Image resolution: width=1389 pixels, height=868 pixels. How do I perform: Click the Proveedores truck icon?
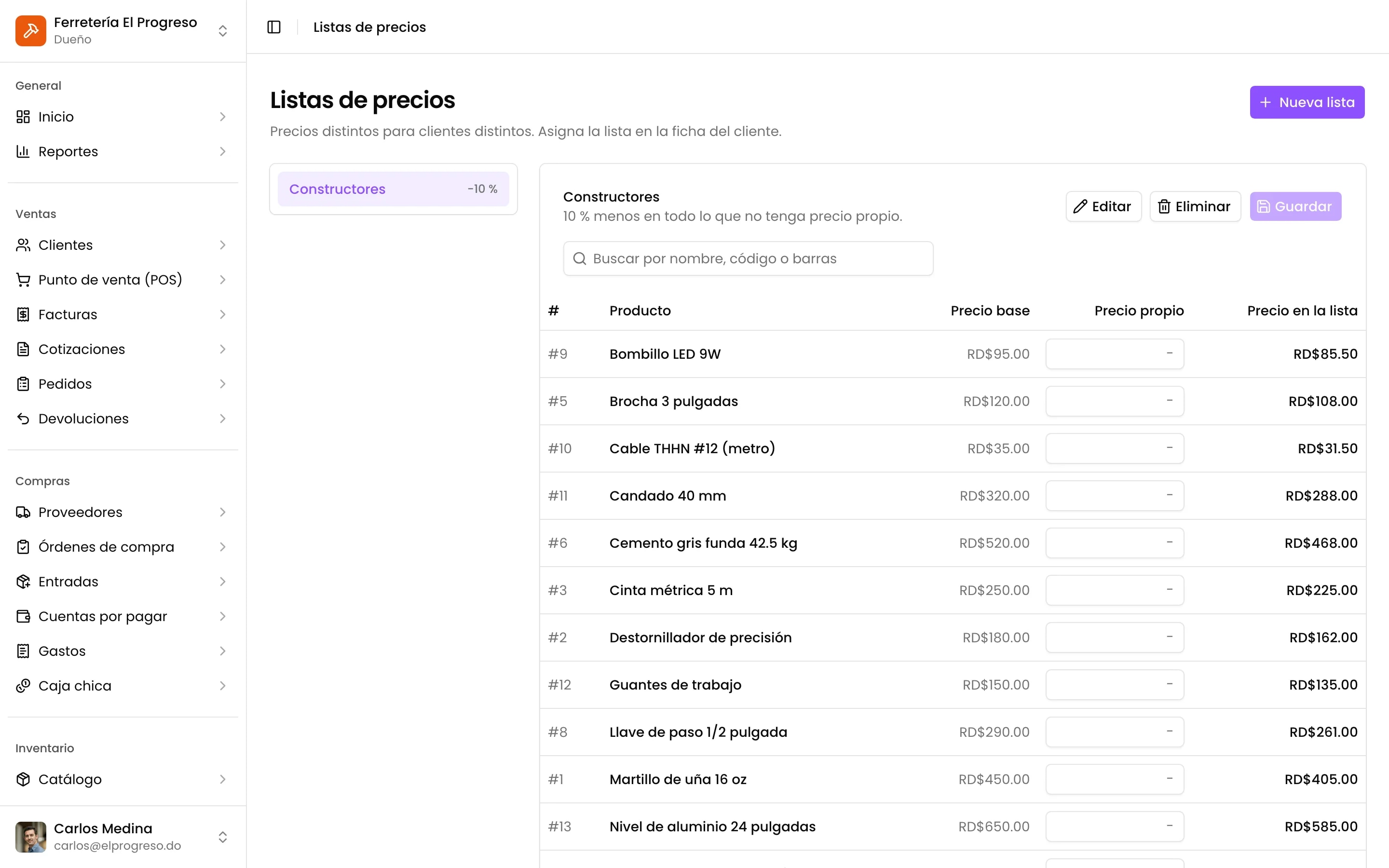click(23, 512)
